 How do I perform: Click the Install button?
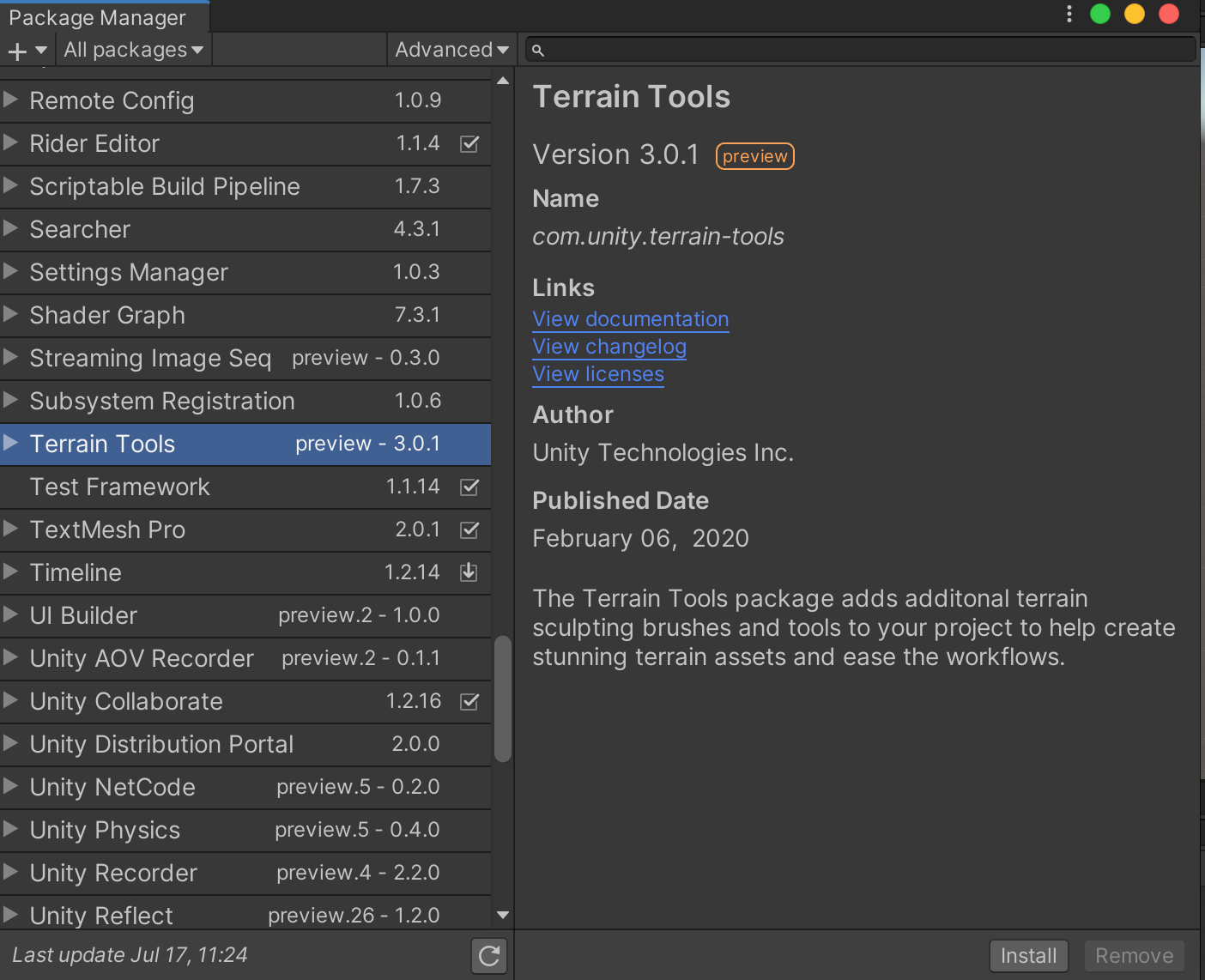(x=1028, y=956)
